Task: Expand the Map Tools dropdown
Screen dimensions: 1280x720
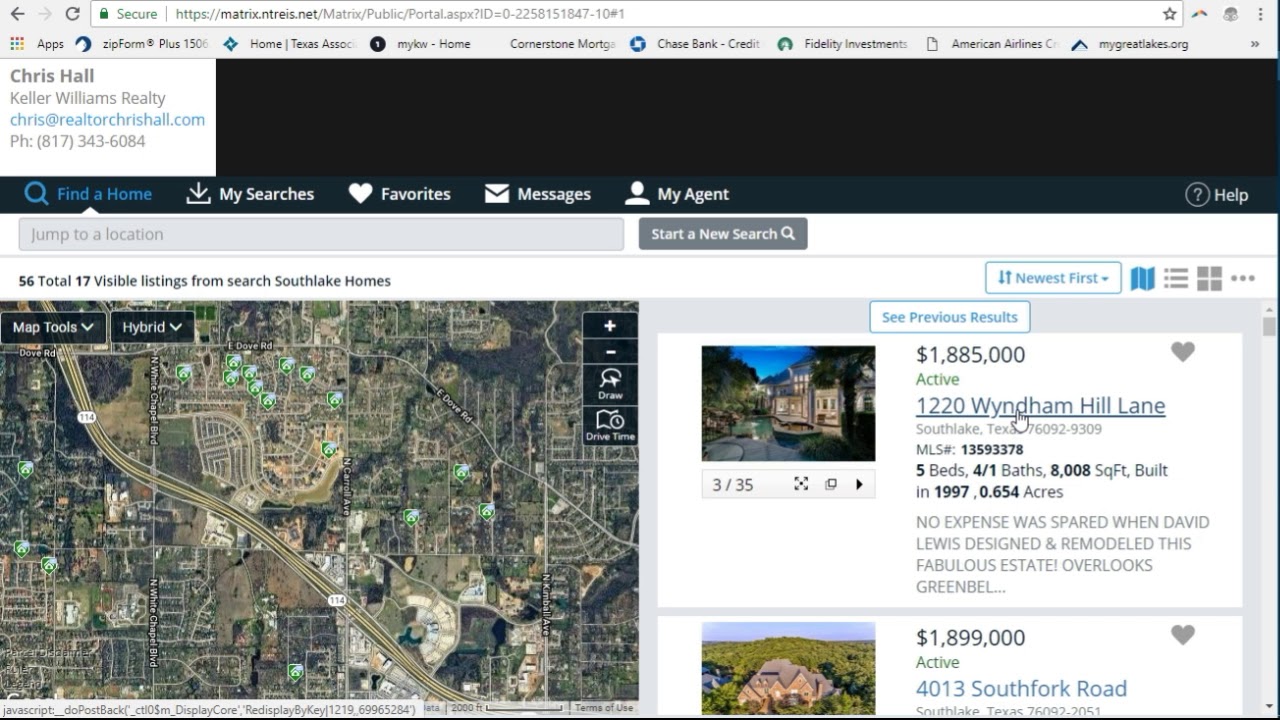Action: coord(53,327)
